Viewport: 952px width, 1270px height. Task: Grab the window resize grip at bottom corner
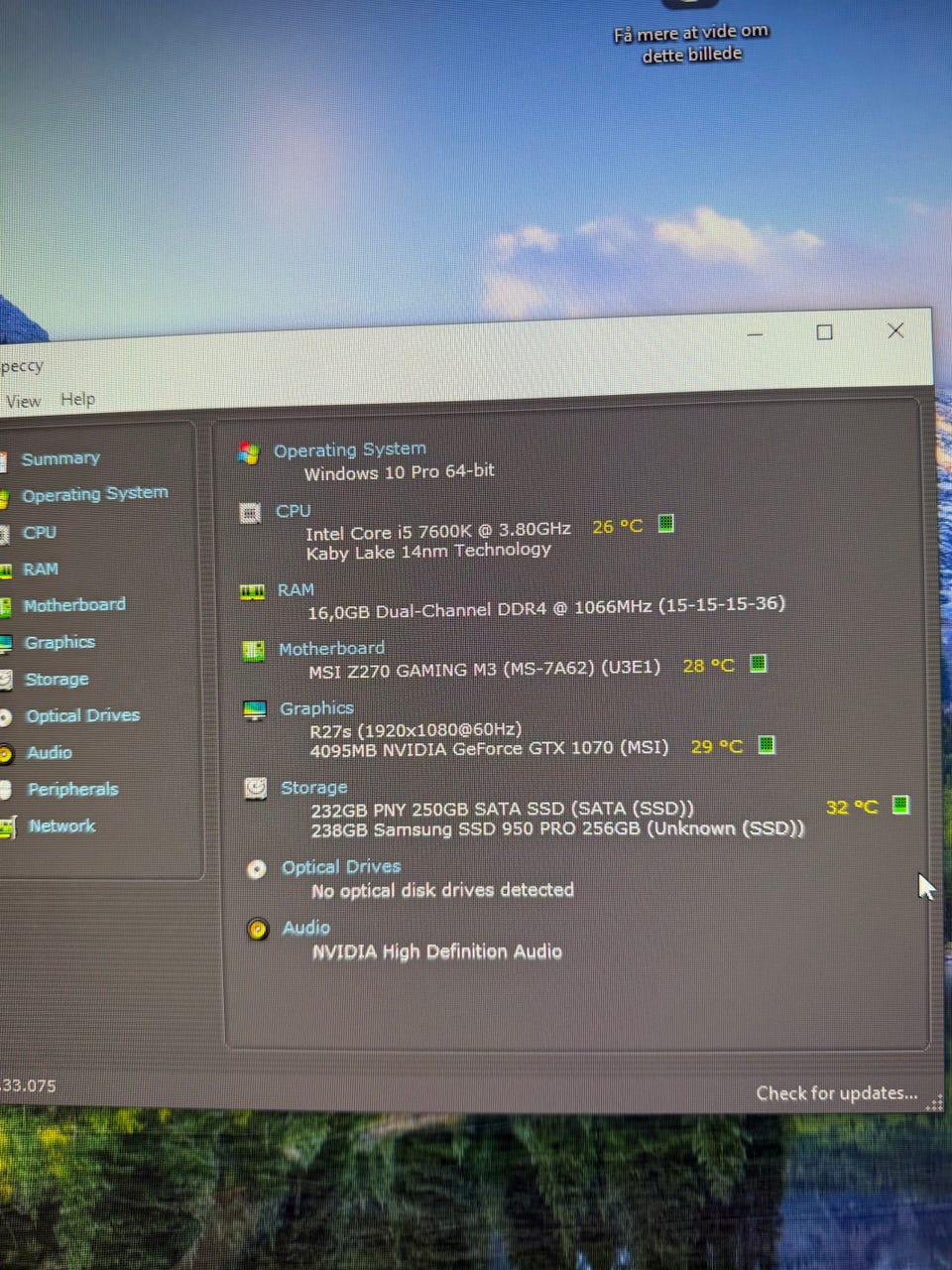coord(933,1102)
